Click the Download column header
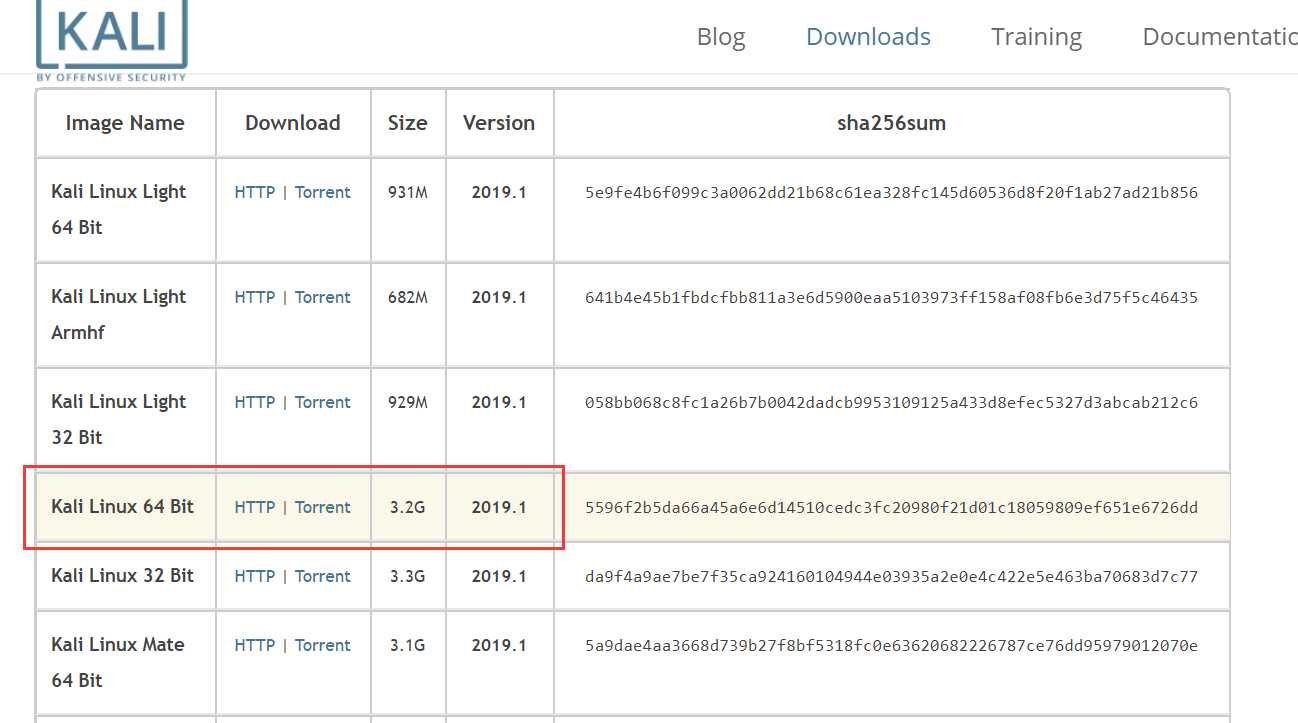The width and height of the screenshot is (1298, 723). click(293, 123)
